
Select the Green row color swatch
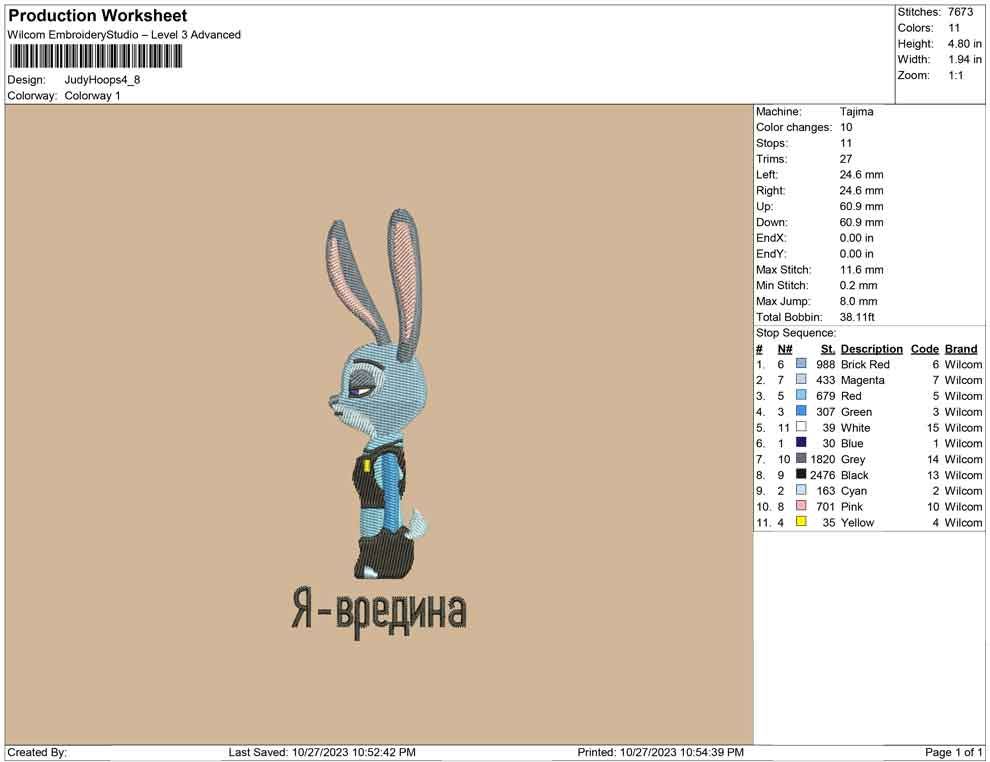click(x=801, y=411)
